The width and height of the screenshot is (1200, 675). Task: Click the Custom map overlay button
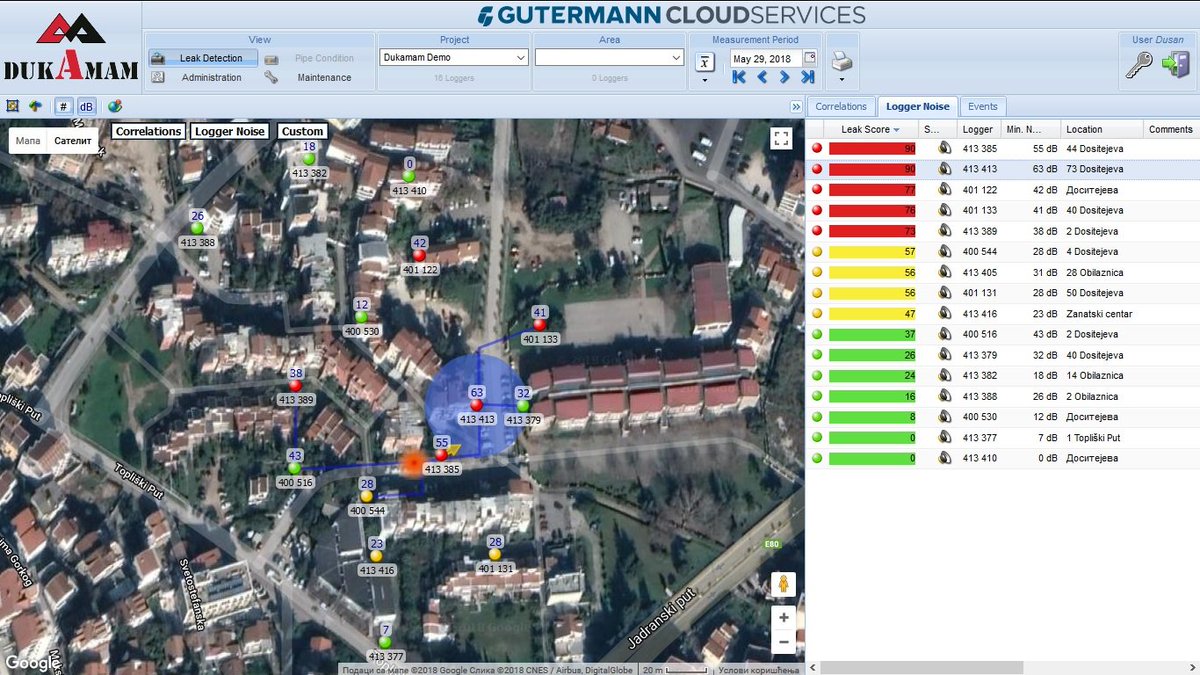pos(302,131)
